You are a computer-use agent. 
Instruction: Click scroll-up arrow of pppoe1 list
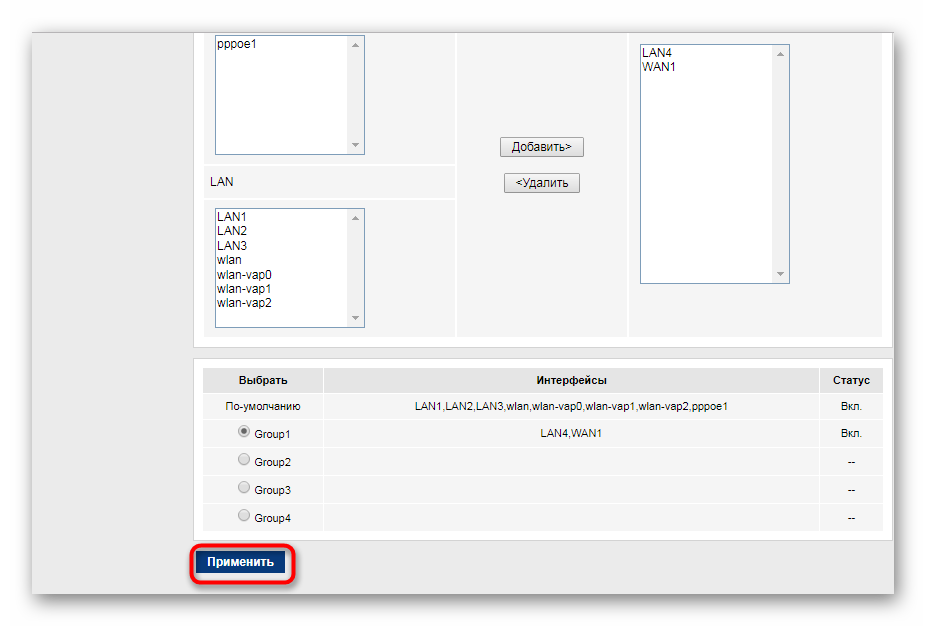pyautogui.click(x=356, y=45)
